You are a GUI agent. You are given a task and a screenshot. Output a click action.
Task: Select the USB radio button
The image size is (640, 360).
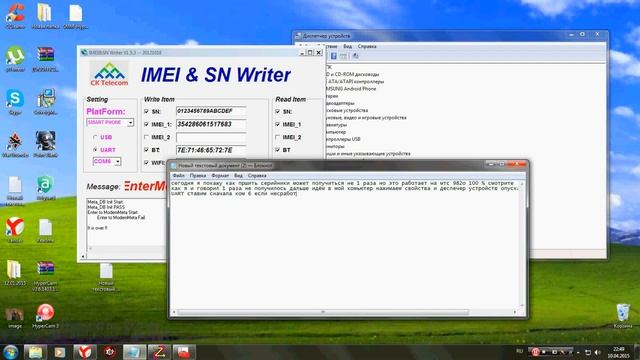click(x=95, y=137)
